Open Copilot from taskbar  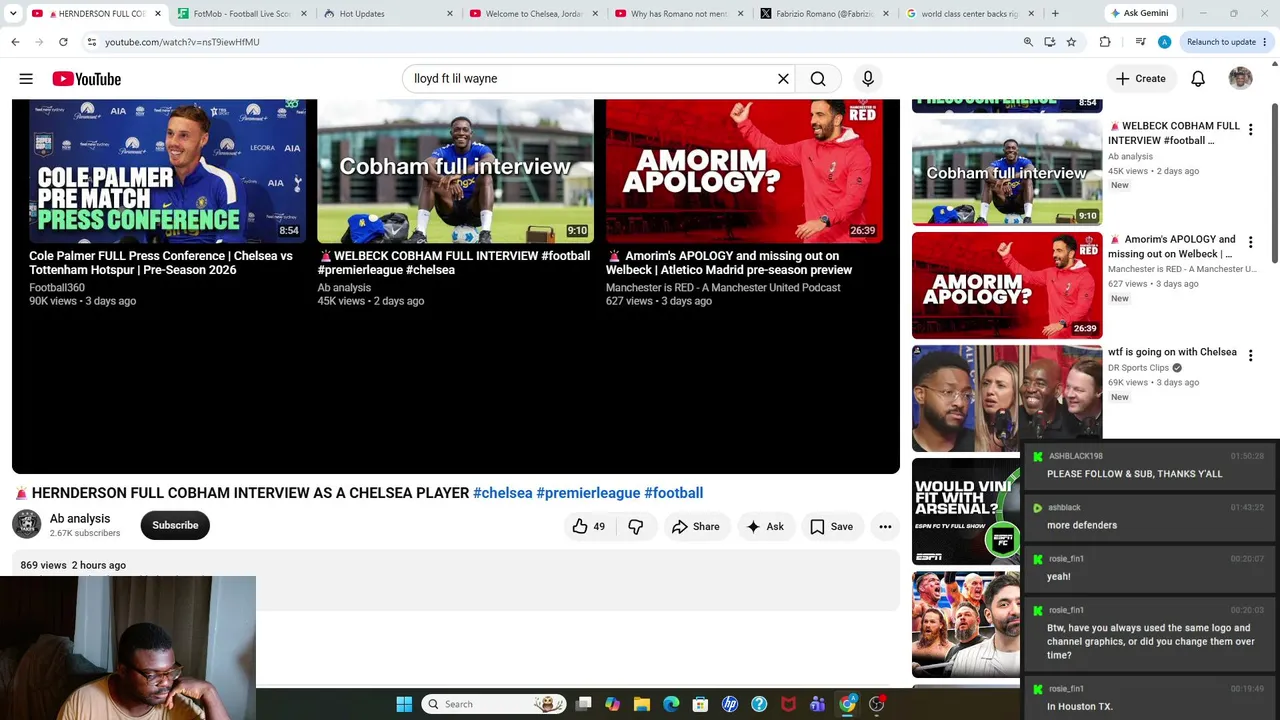tap(613, 704)
